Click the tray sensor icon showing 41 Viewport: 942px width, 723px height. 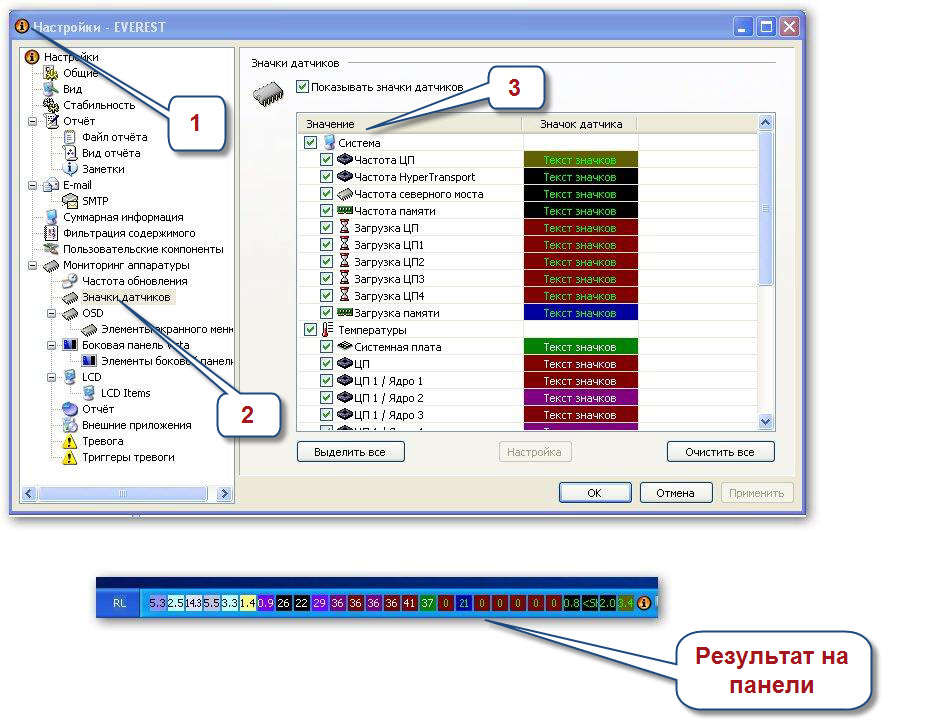(409, 603)
